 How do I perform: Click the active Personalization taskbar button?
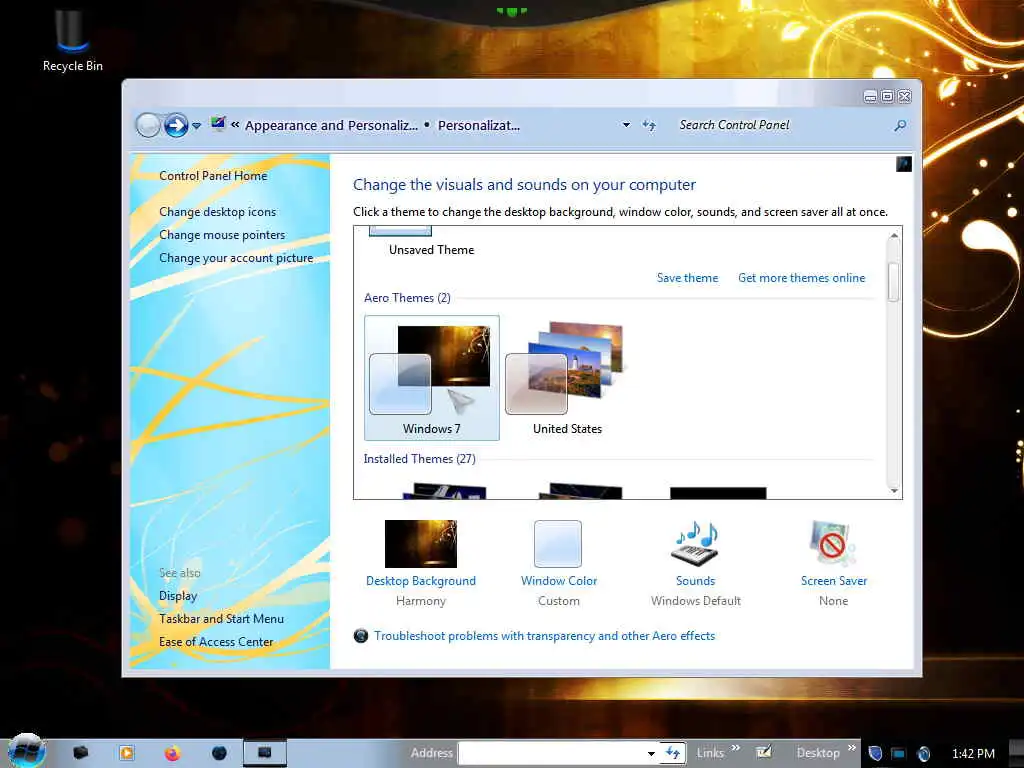(264, 753)
